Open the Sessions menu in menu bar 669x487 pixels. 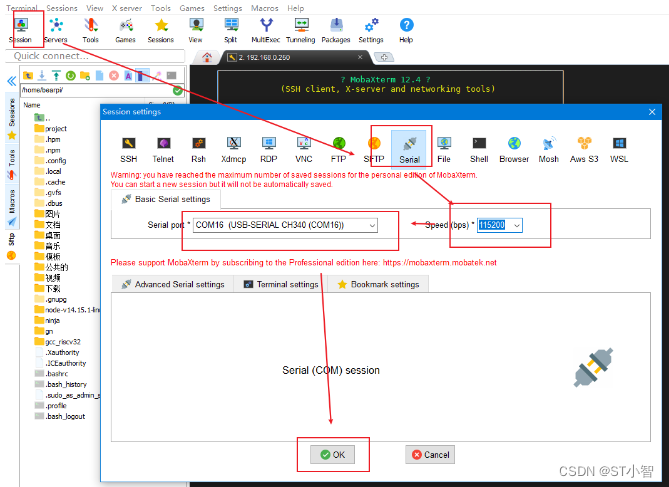point(62,8)
